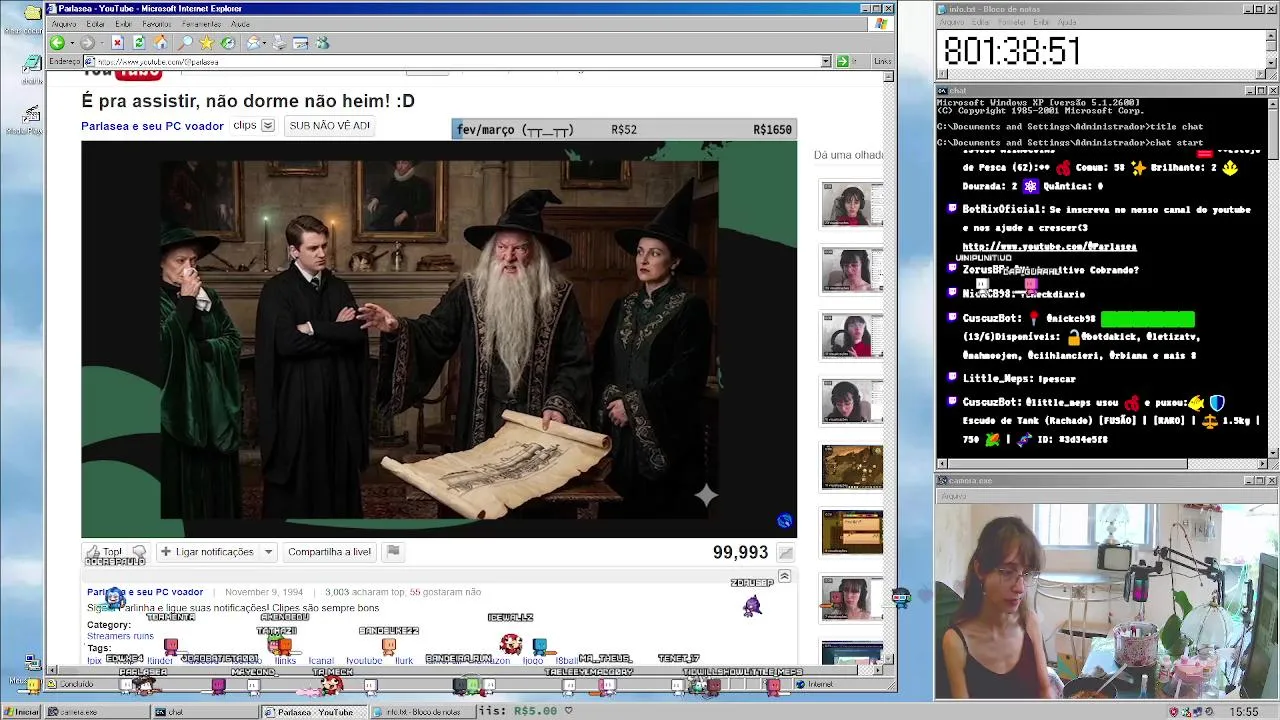Open the second related video thumbnail
This screenshot has height=720, width=1280.
(x=852, y=270)
